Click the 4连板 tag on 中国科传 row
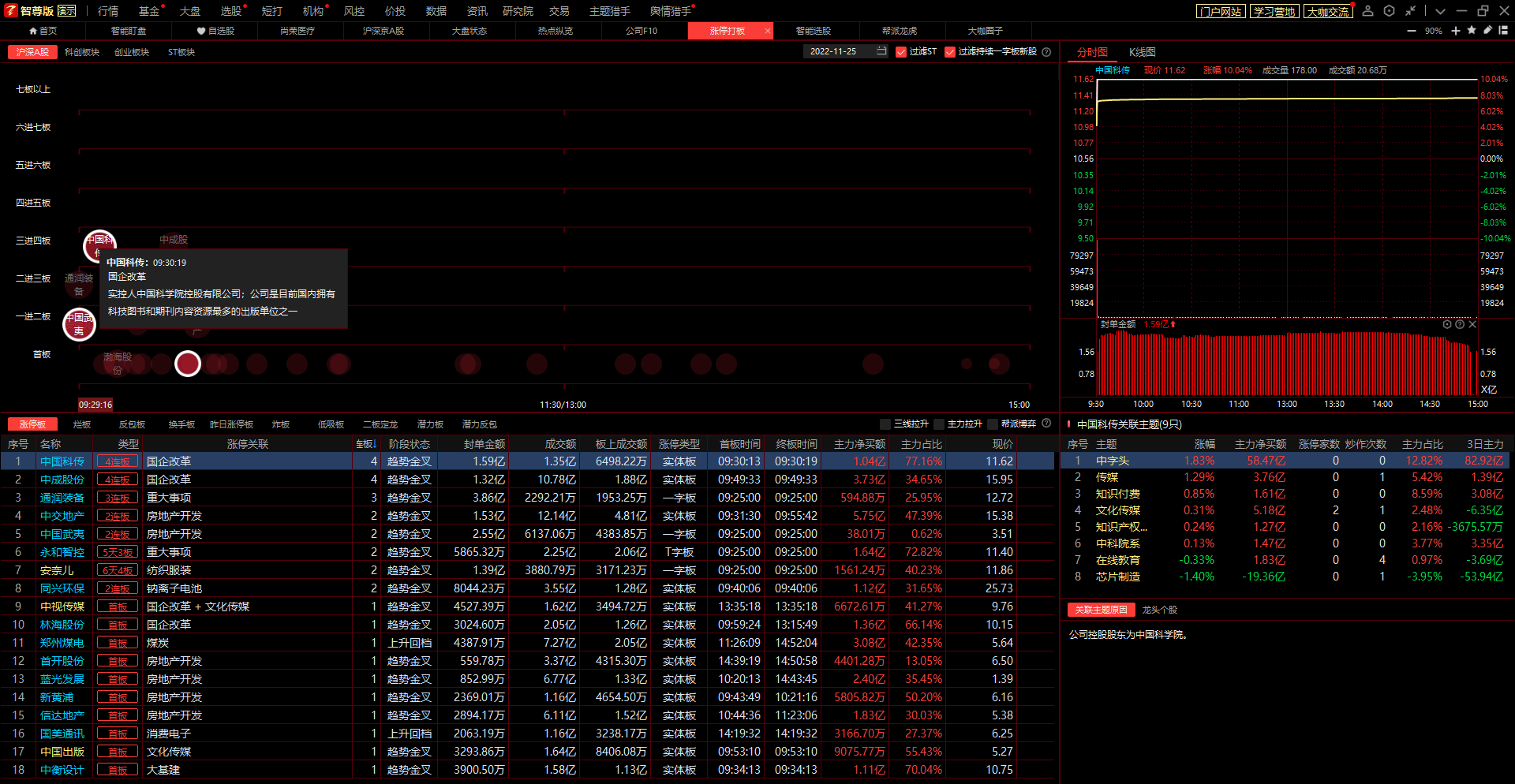 point(118,461)
